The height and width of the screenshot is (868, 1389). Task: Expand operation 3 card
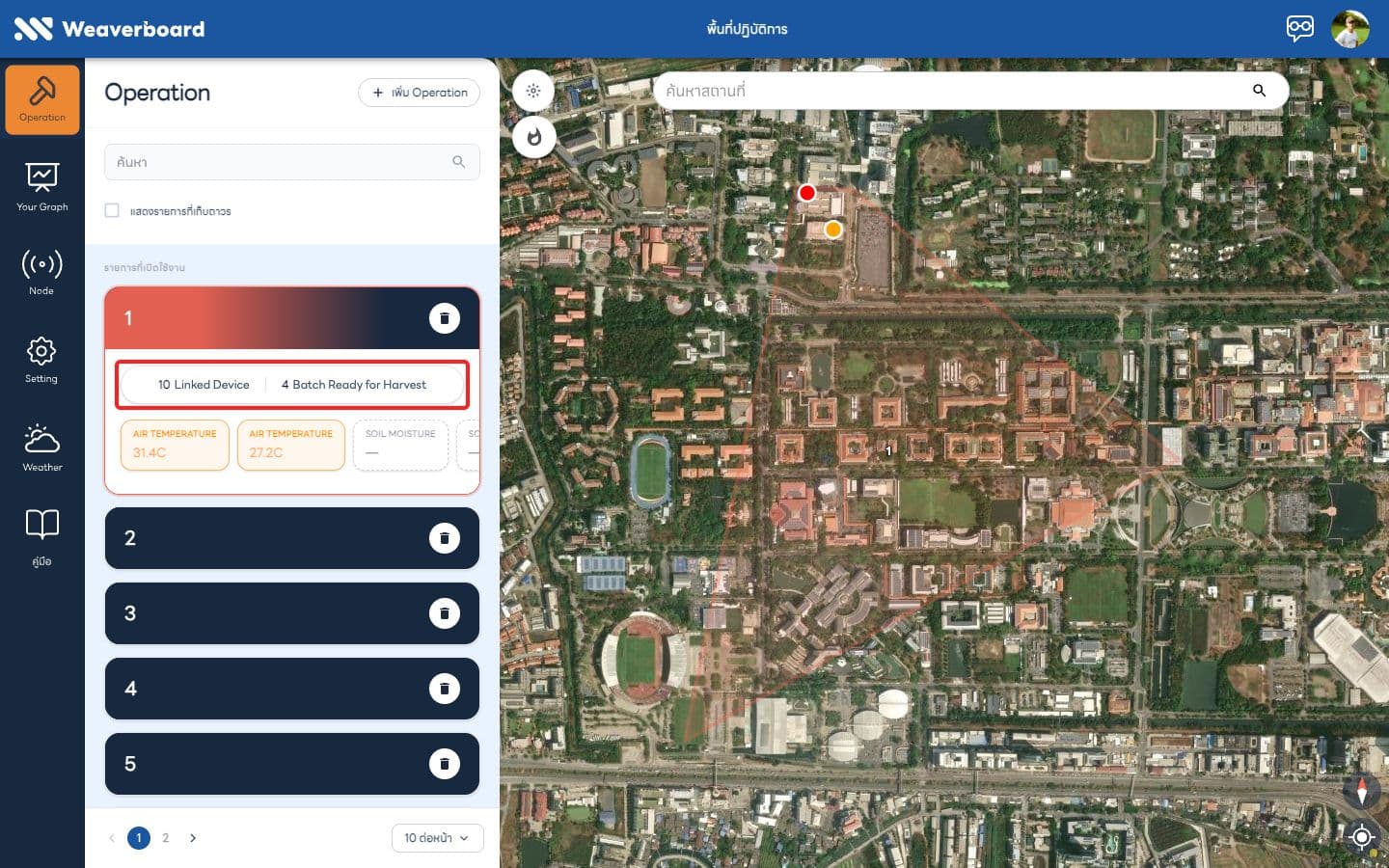pyautogui.click(x=291, y=613)
